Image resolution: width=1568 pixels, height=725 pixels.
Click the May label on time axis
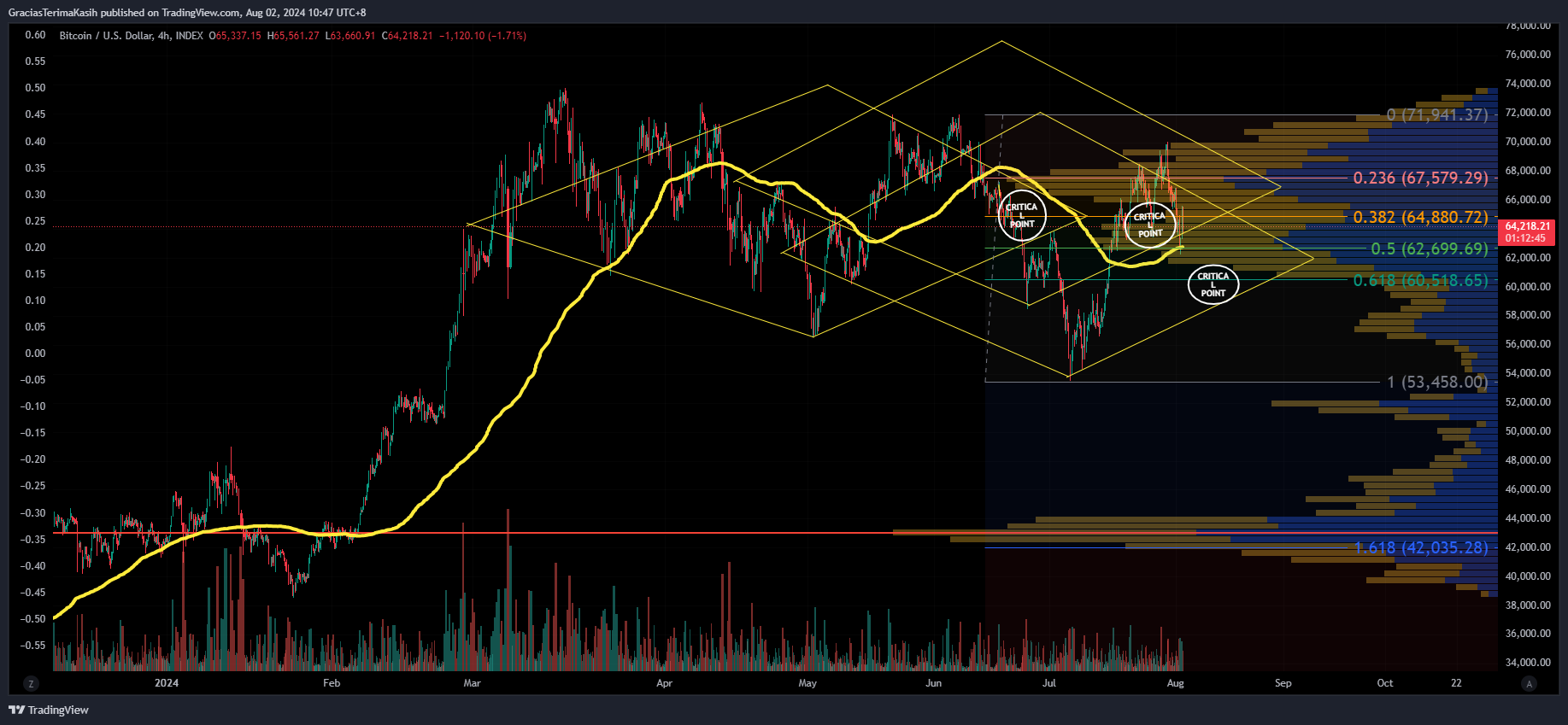tap(807, 683)
